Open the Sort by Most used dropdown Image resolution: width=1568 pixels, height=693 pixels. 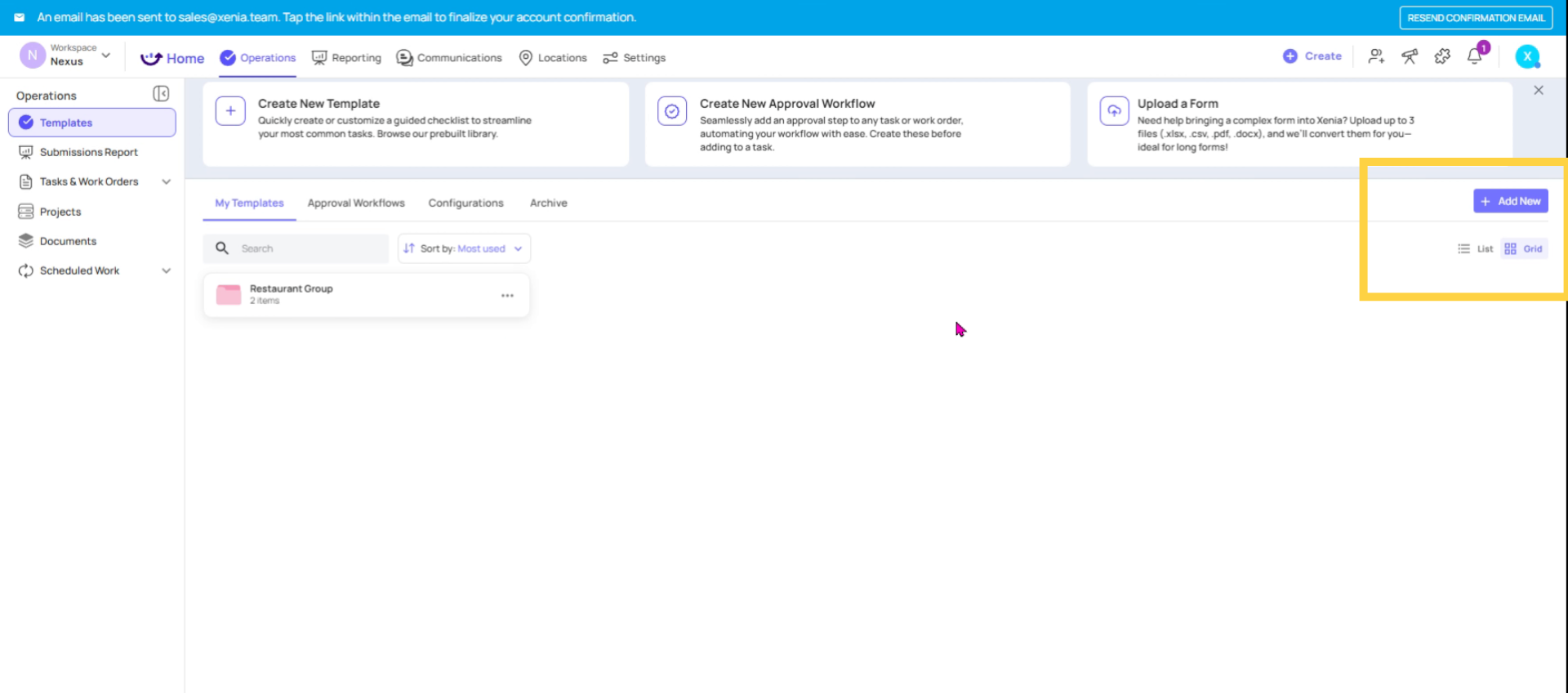click(464, 248)
